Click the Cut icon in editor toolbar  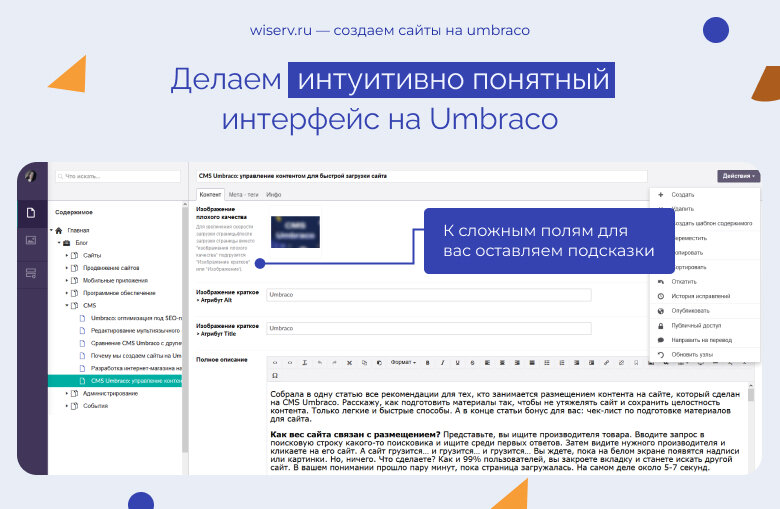click(x=349, y=363)
